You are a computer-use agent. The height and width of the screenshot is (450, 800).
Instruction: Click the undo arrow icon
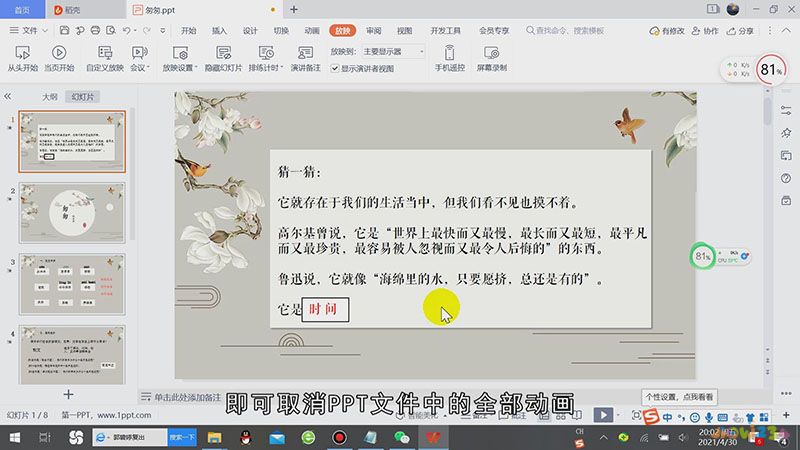127,31
